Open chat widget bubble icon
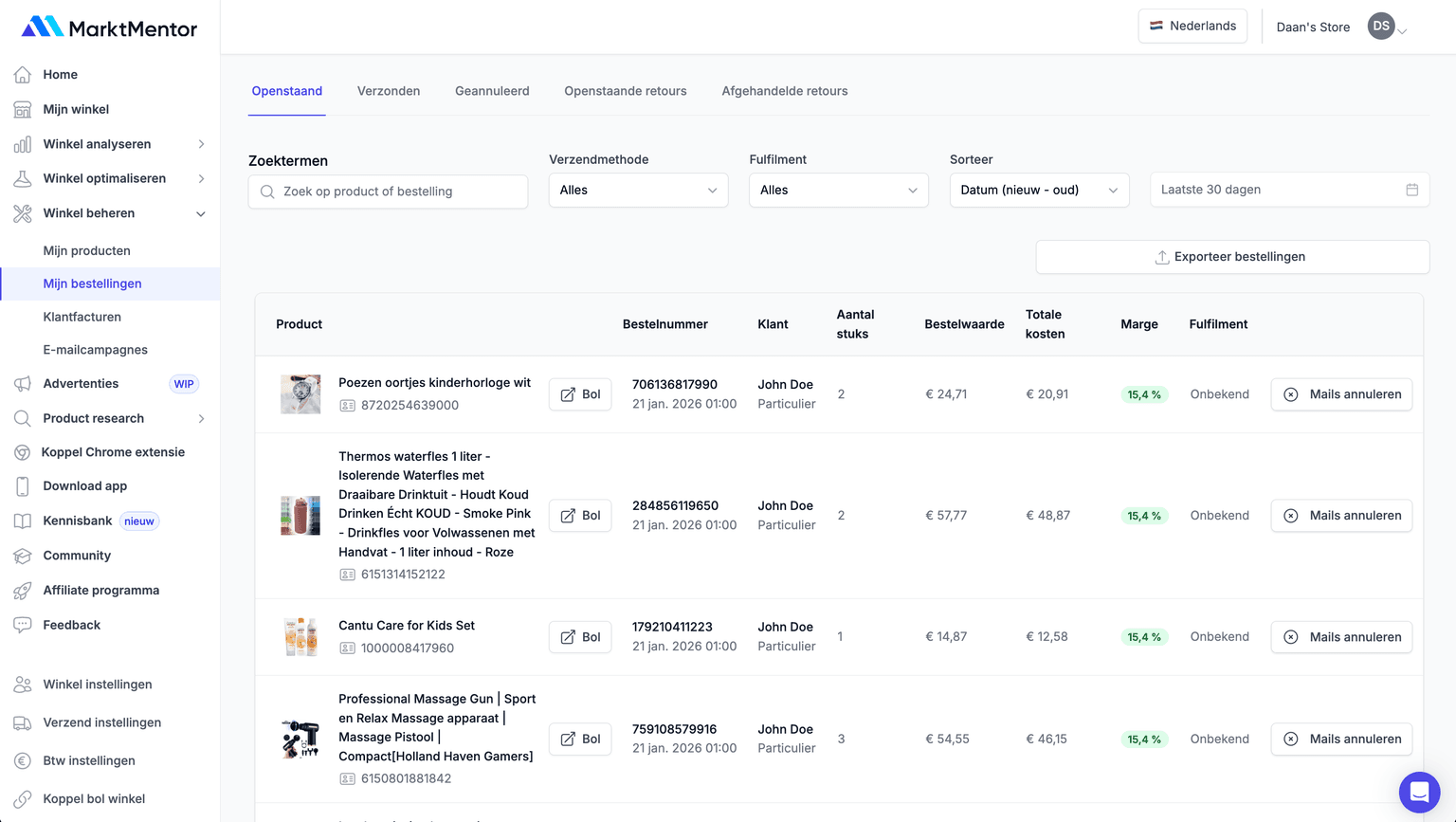The image size is (1456, 822). tap(1419, 792)
